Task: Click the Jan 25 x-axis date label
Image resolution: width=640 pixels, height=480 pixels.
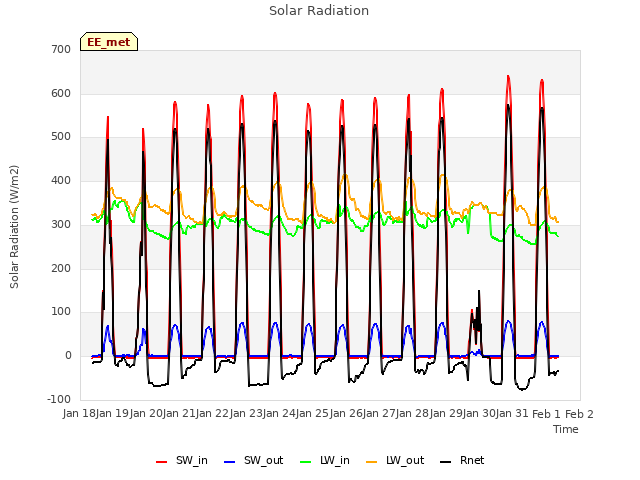Action: click(x=313, y=414)
